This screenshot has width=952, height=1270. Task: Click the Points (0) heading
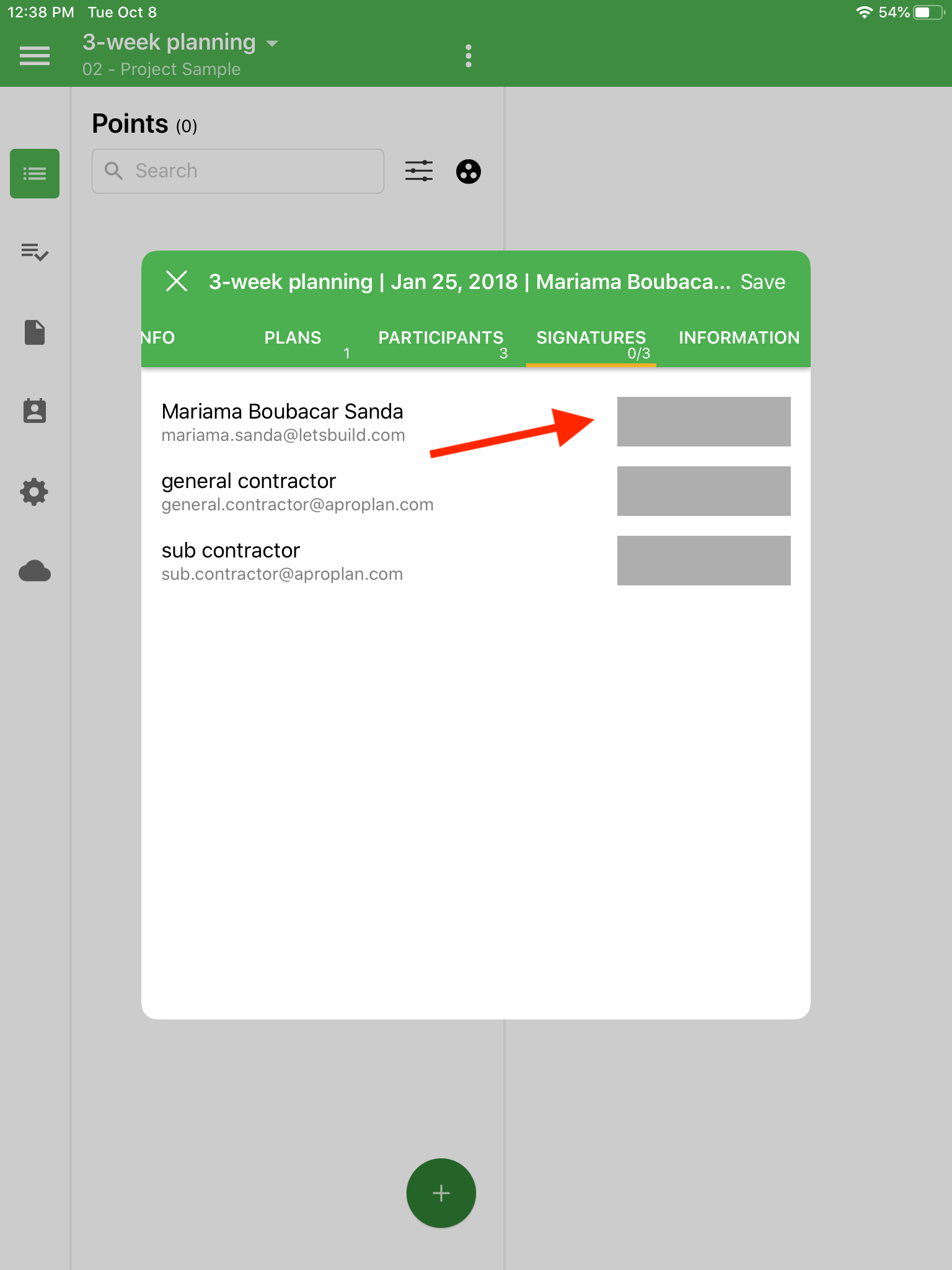[144, 124]
